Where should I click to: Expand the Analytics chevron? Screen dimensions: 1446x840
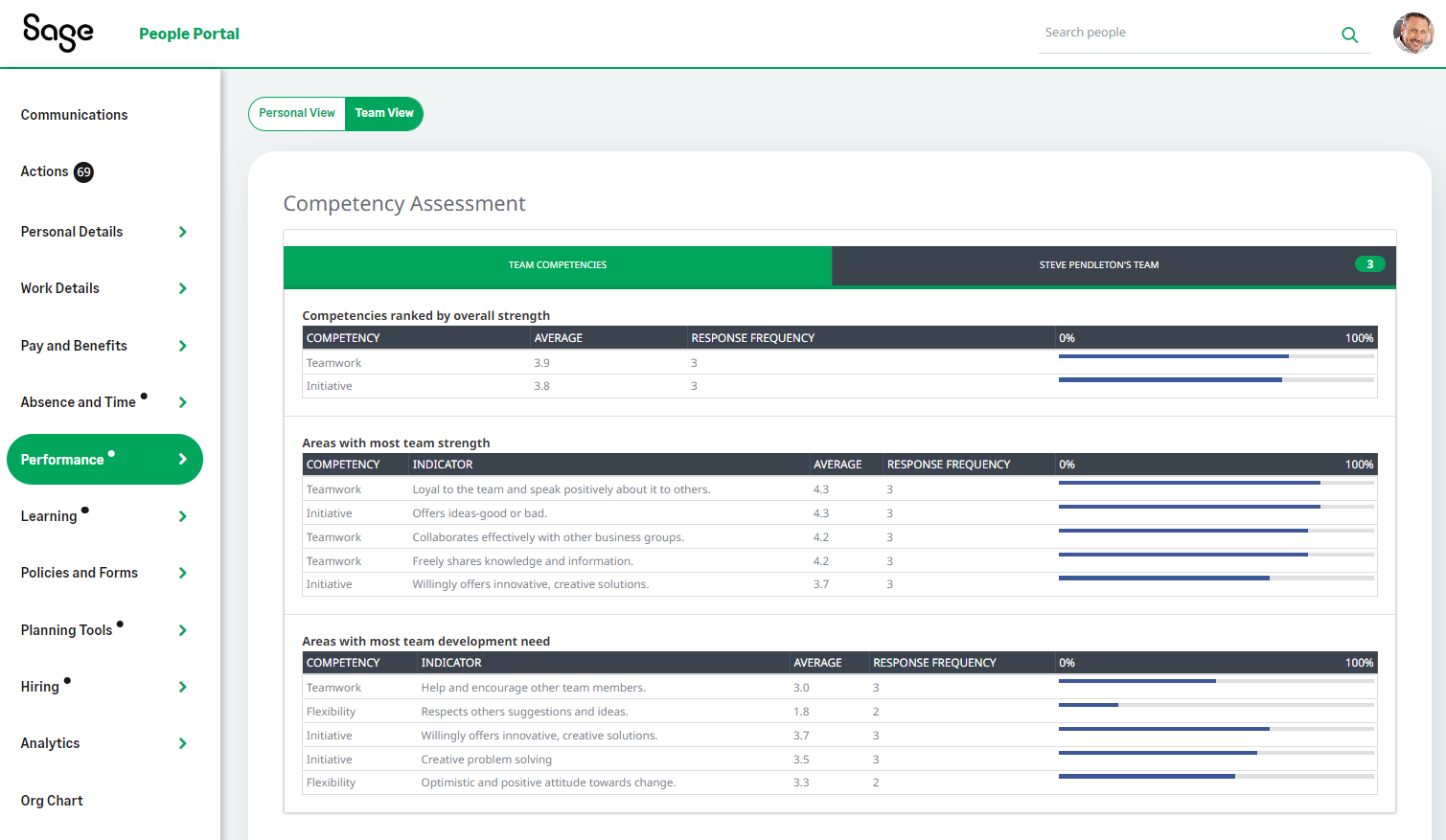(x=182, y=743)
